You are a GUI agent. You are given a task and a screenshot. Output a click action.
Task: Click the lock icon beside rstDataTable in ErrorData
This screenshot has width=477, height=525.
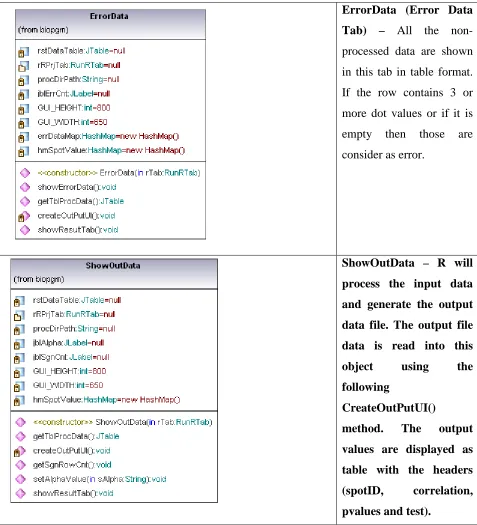pyautogui.click(x=23, y=52)
